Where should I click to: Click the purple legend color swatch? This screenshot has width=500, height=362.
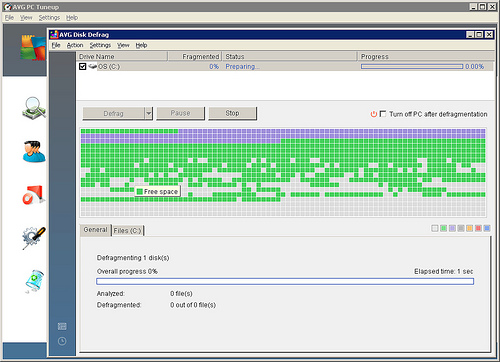tap(452, 228)
